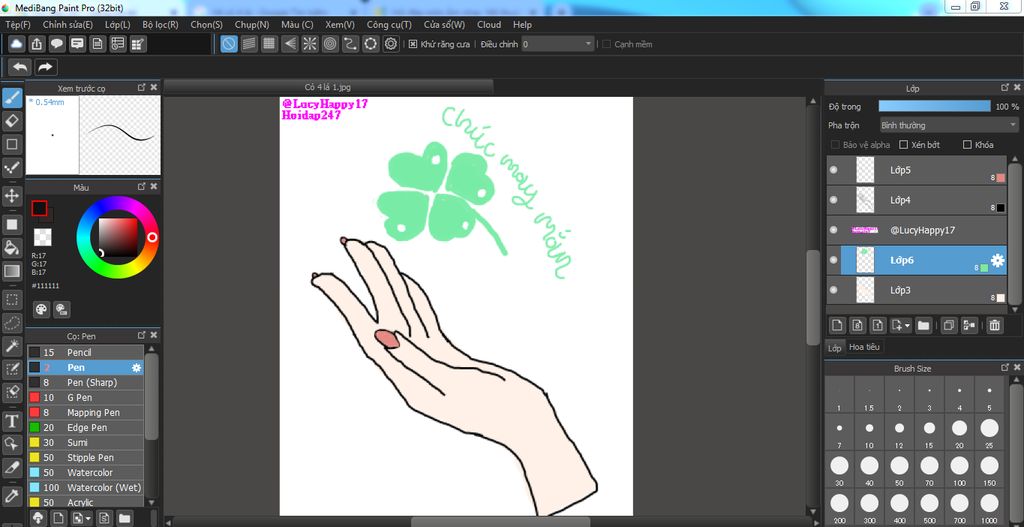Open the Lớp(L) menu
Image resolution: width=1024 pixels, height=527 pixels.
pyautogui.click(x=118, y=25)
